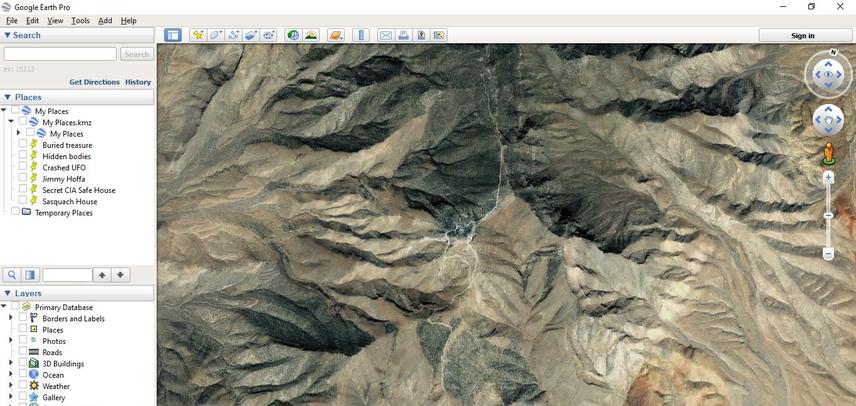856x406 pixels.
Task: Show historical imagery with clock icon
Action: (x=293, y=35)
